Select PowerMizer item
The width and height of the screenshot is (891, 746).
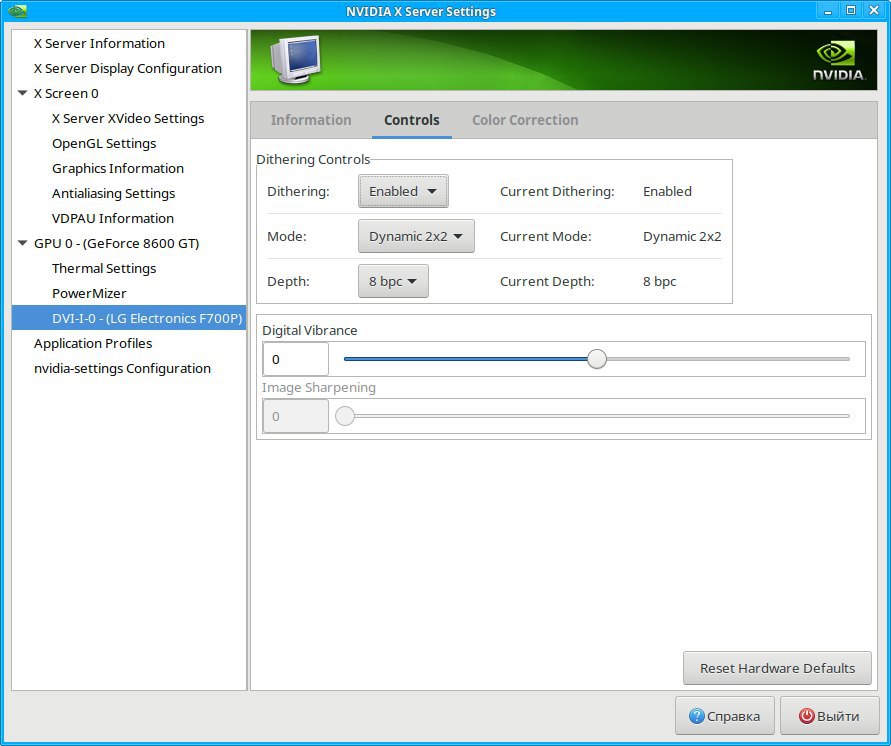click(x=89, y=293)
